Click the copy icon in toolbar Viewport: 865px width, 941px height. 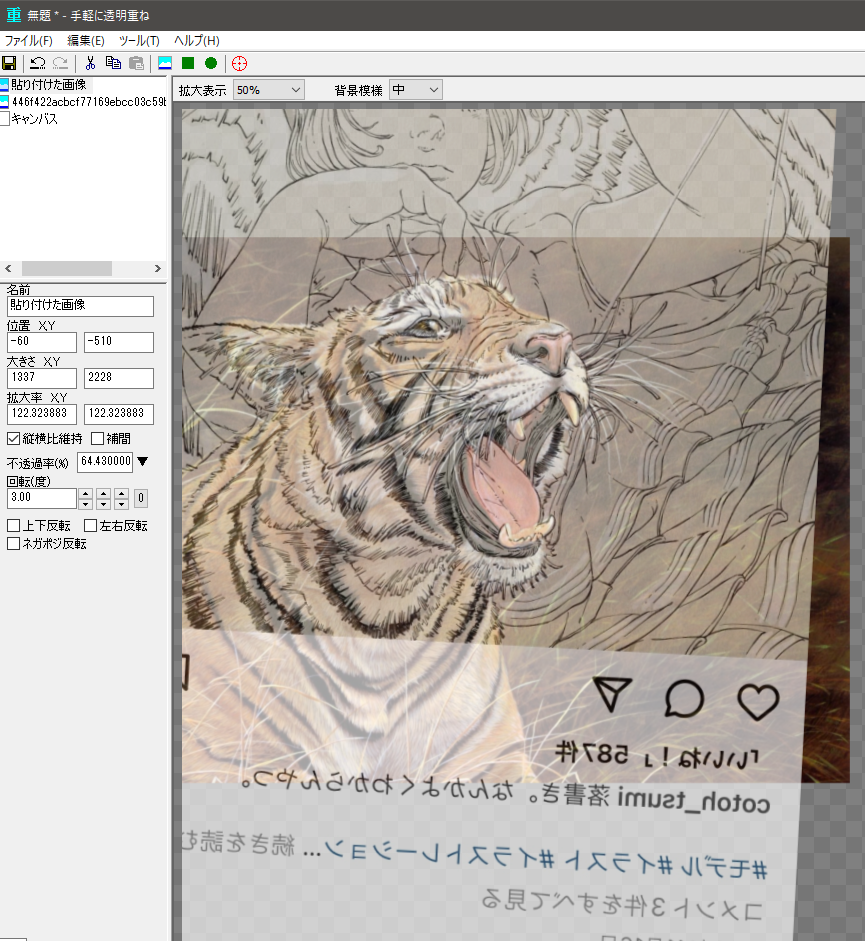[x=113, y=63]
